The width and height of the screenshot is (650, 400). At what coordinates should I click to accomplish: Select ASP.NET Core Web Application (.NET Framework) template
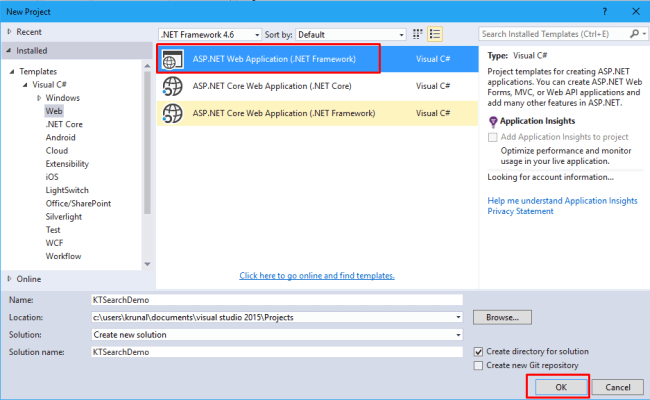[x=318, y=113]
